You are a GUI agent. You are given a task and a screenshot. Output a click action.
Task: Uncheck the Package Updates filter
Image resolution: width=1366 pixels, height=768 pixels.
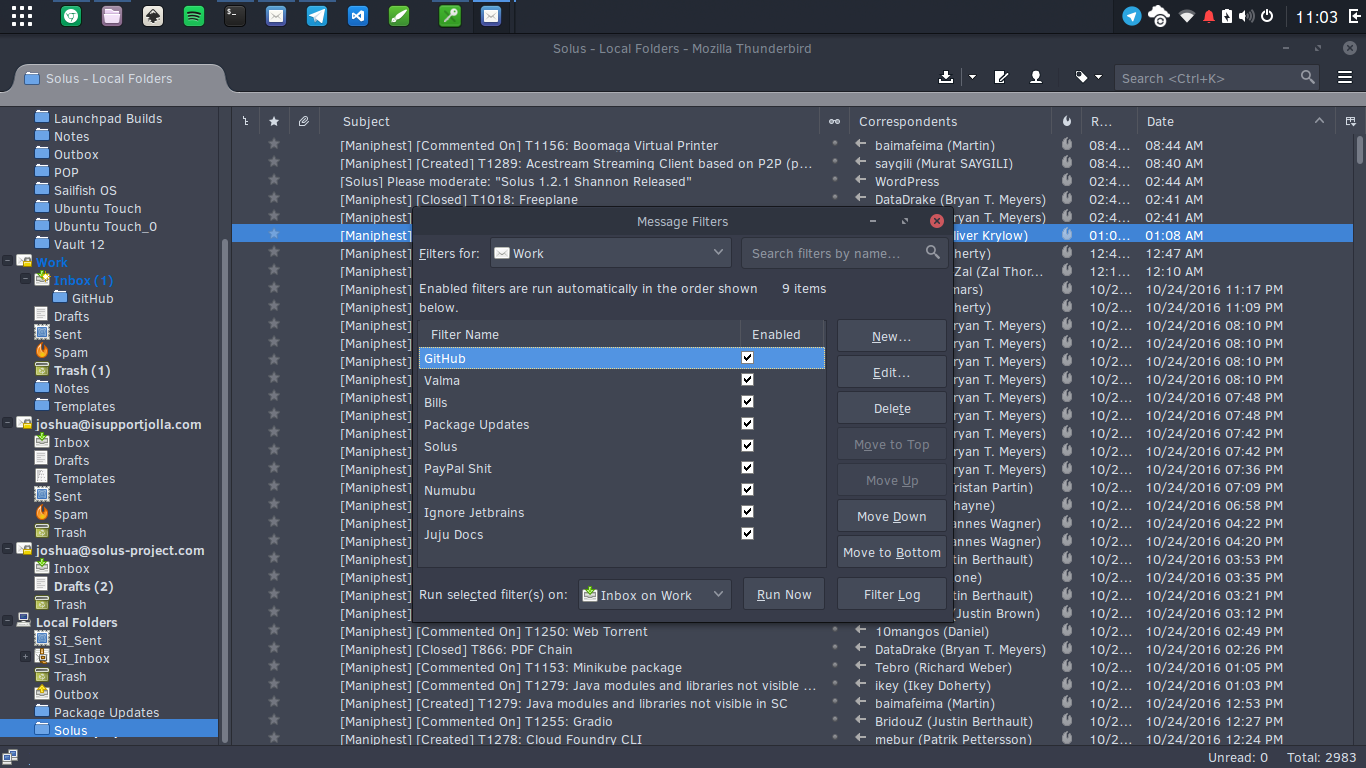tap(747, 424)
